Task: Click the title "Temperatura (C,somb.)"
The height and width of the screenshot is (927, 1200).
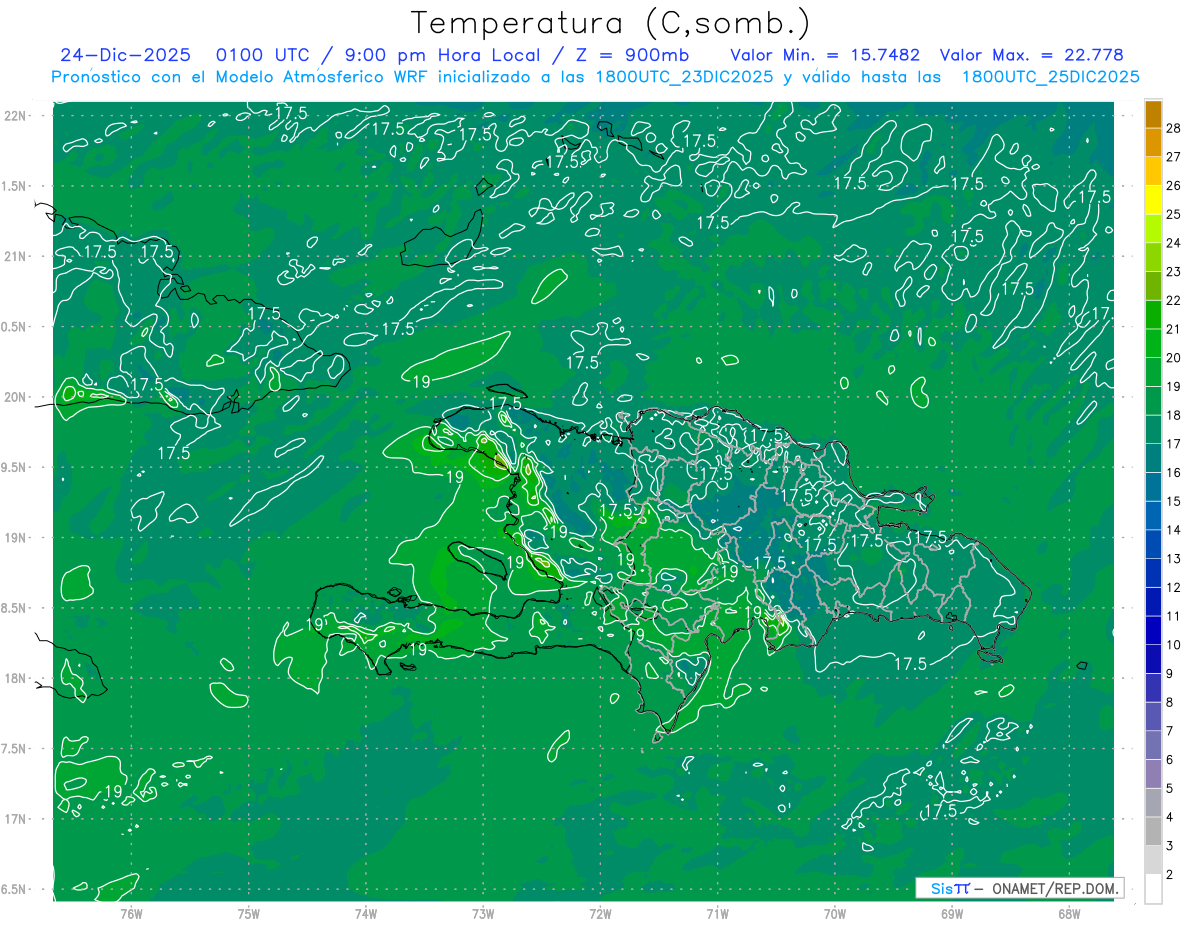Action: pyautogui.click(x=611, y=23)
